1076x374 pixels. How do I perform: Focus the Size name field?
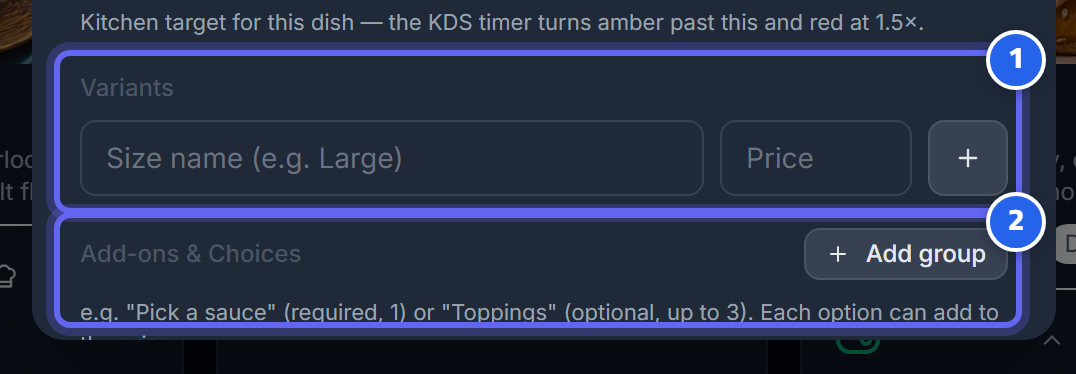tap(392, 158)
